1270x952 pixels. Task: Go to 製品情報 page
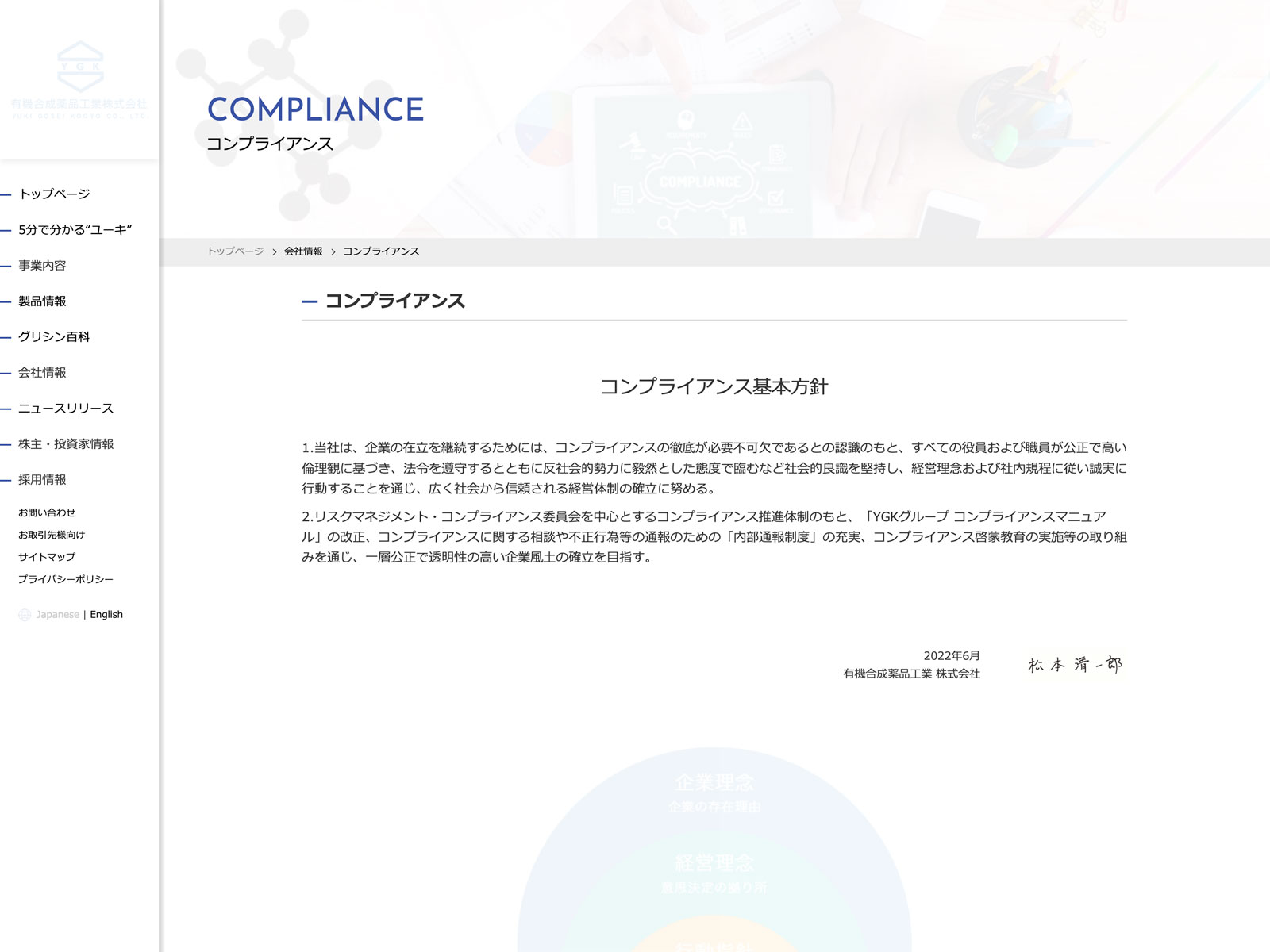click(x=42, y=301)
